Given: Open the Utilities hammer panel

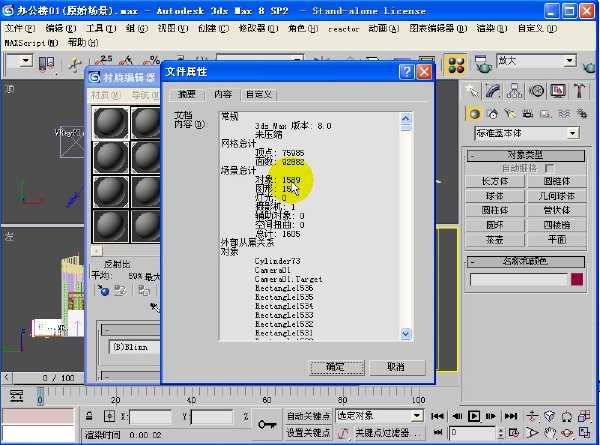Looking at the screenshot, I should point(579,91).
